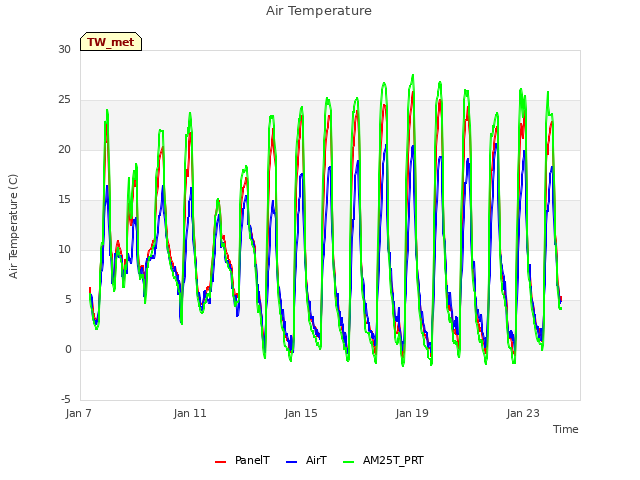Click the blue AirT legend marker
Image resolution: width=640 pixels, height=480 pixels.
tap(291, 461)
